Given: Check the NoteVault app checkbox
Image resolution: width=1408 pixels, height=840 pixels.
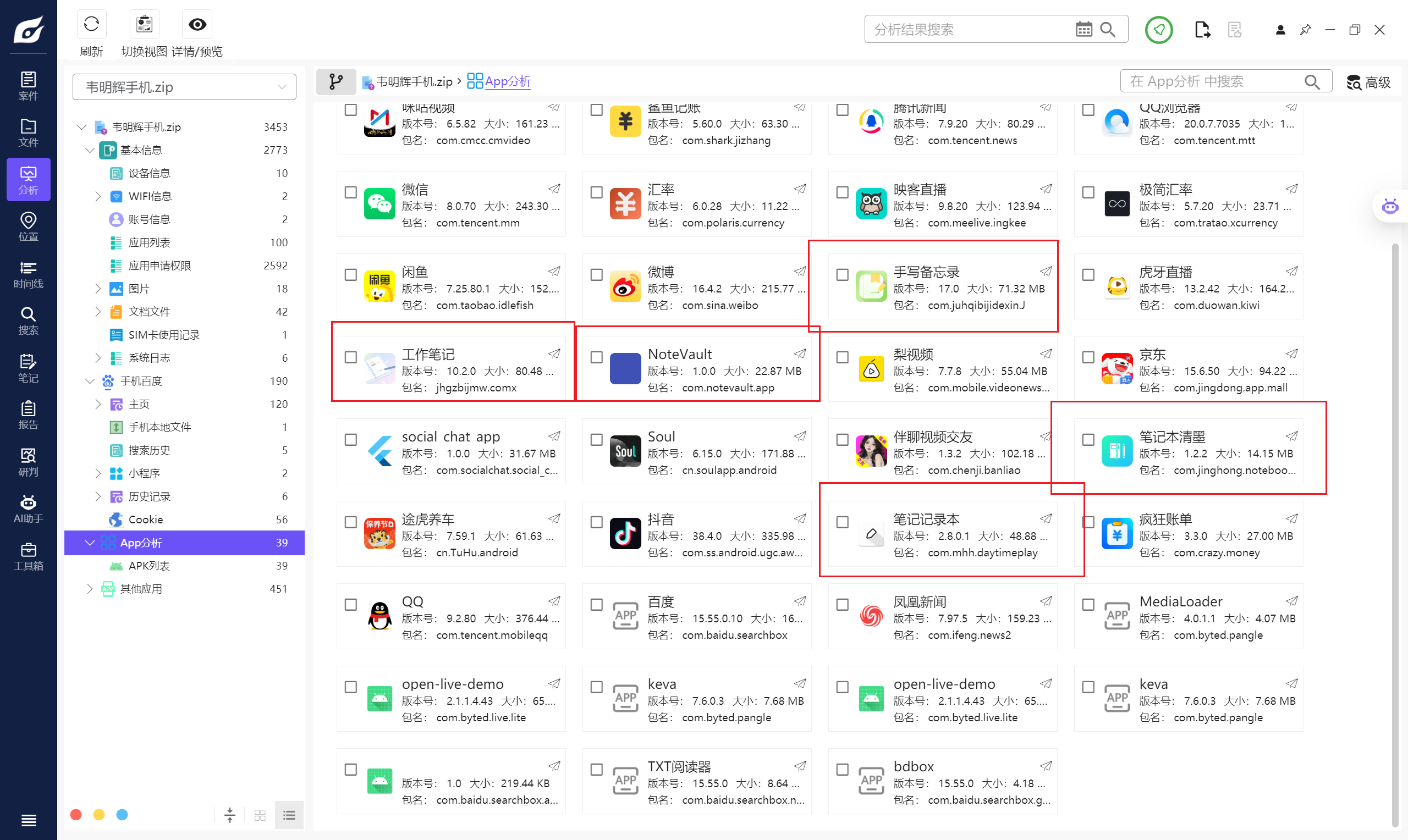Looking at the screenshot, I should (x=596, y=357).
